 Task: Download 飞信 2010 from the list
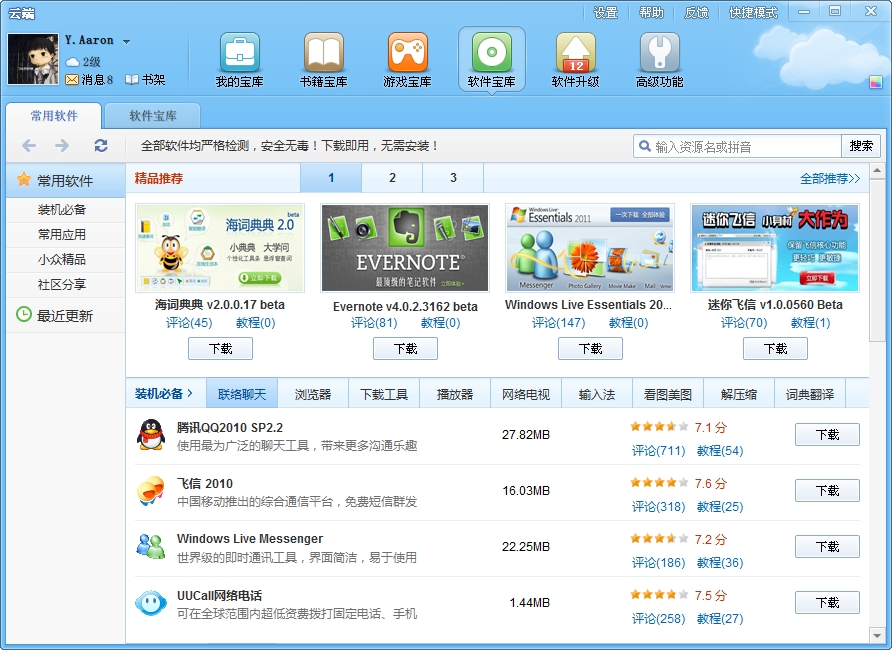tap(827, 490)
